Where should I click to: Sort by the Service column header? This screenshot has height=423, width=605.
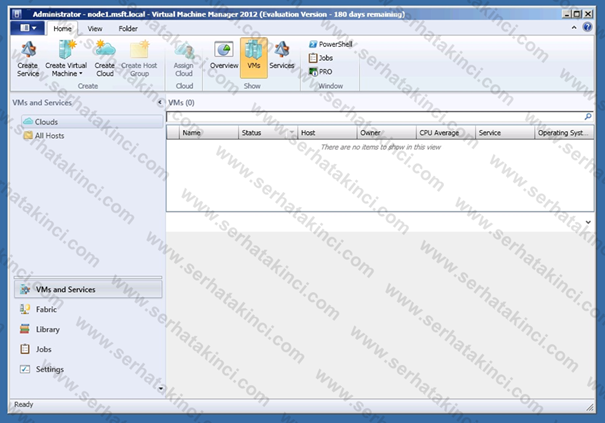tap(505, 132)
